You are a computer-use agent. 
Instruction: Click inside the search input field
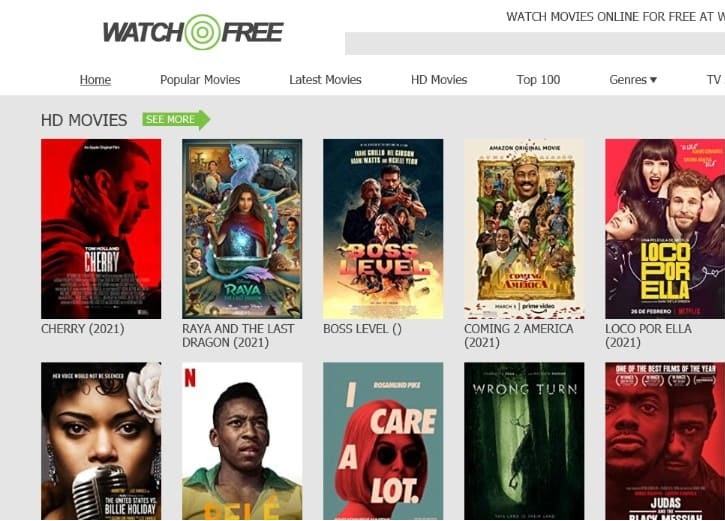pyautogui.click(x=535, y=43)
